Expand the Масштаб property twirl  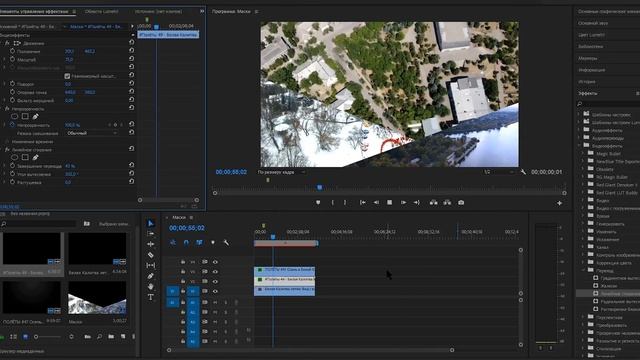pos(5,60)
